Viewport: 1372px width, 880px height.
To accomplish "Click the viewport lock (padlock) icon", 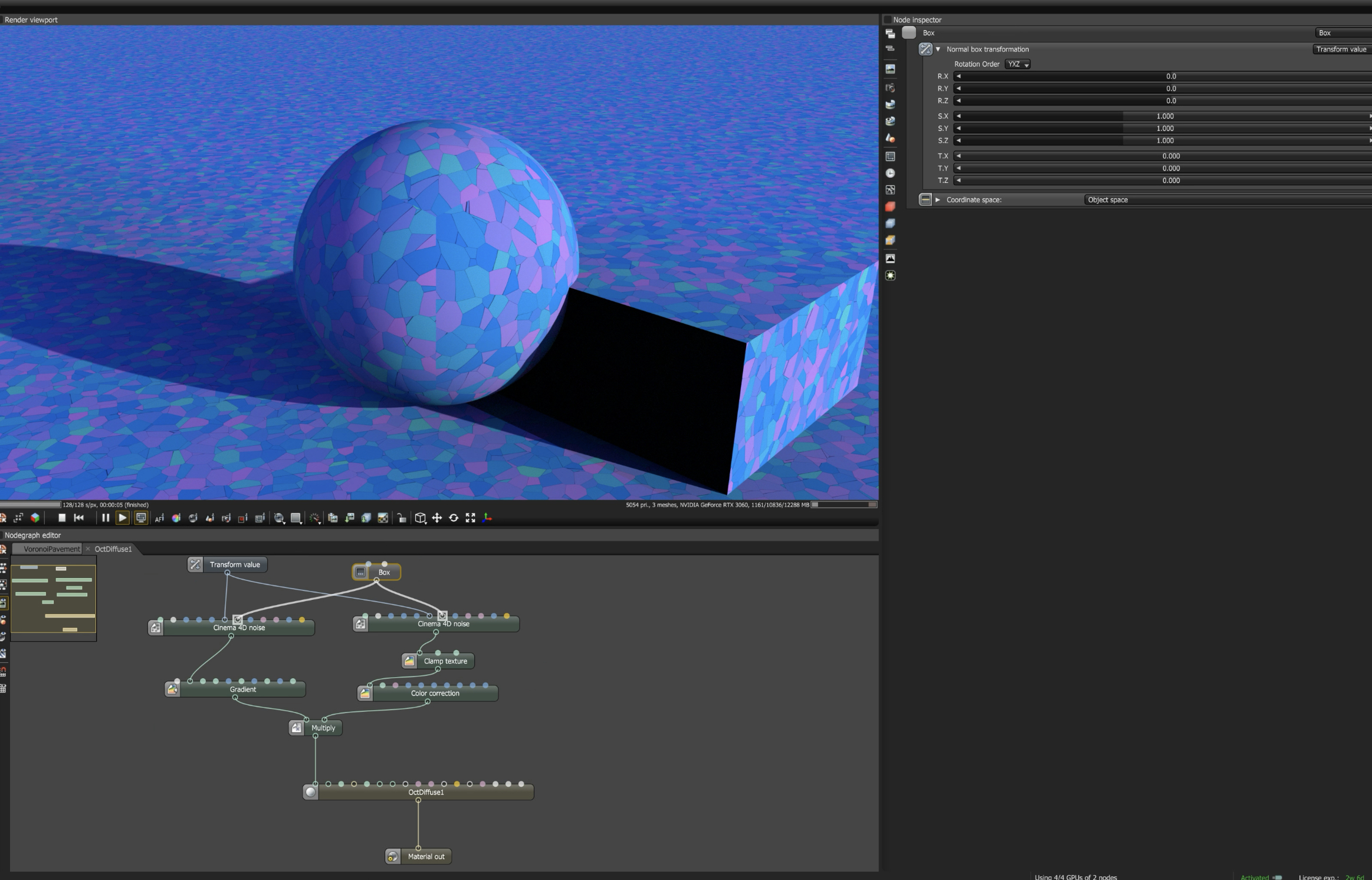I will 402,518.
